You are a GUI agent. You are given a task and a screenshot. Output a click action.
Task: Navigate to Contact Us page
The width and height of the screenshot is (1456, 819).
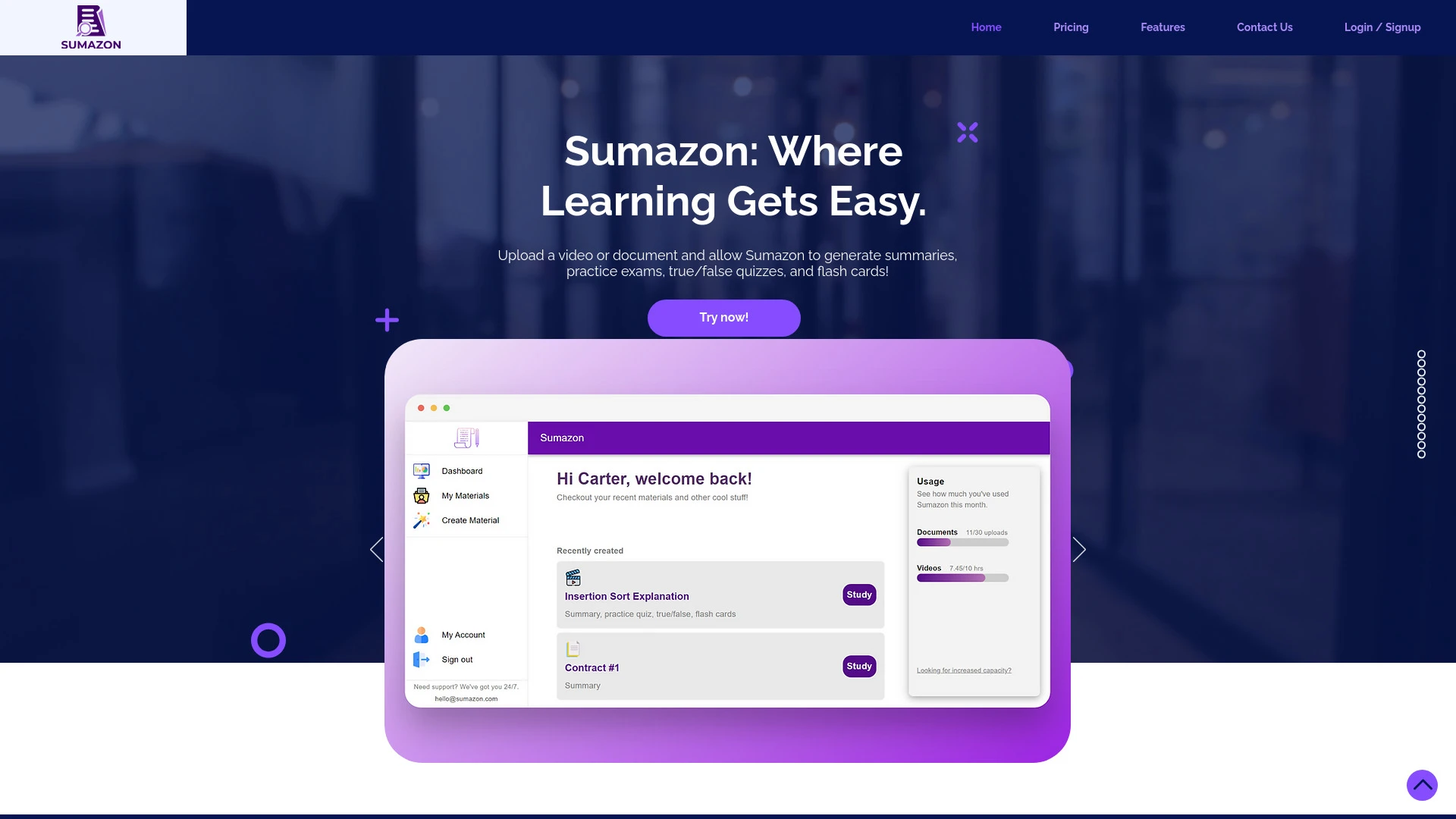1264,27
